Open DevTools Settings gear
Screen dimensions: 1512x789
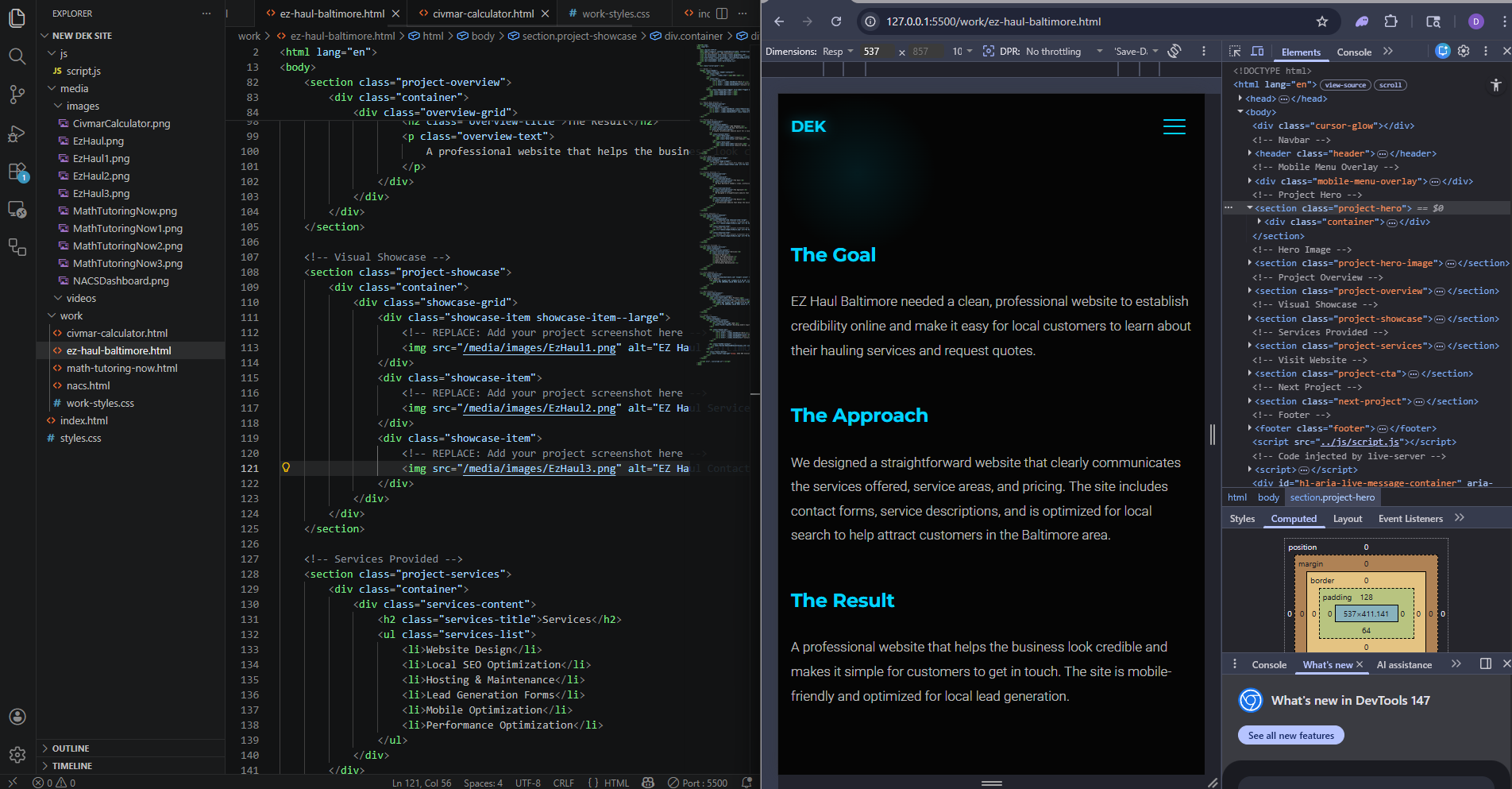(1464, 51)
